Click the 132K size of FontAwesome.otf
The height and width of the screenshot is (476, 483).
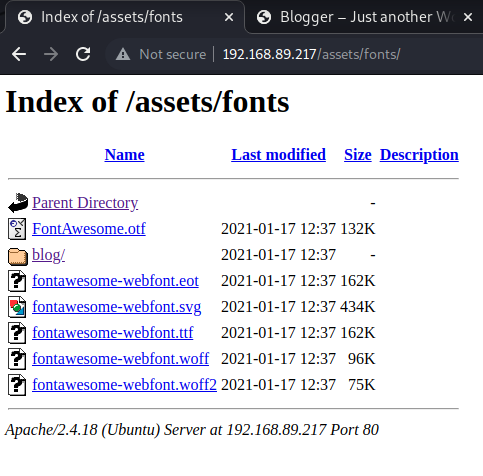tap(358, 229)
